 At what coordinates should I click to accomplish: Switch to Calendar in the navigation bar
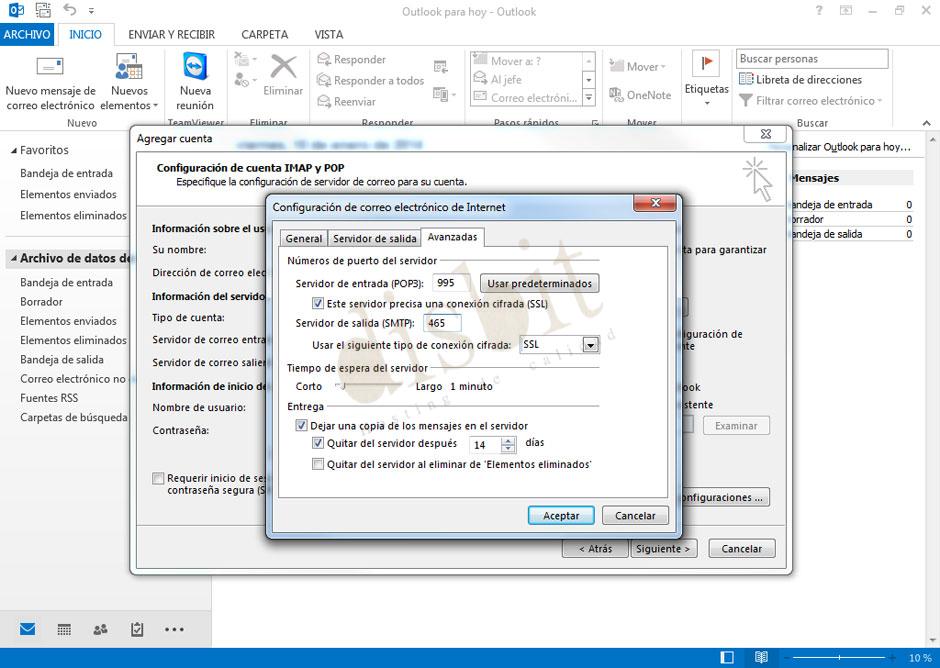coord(63,629)
